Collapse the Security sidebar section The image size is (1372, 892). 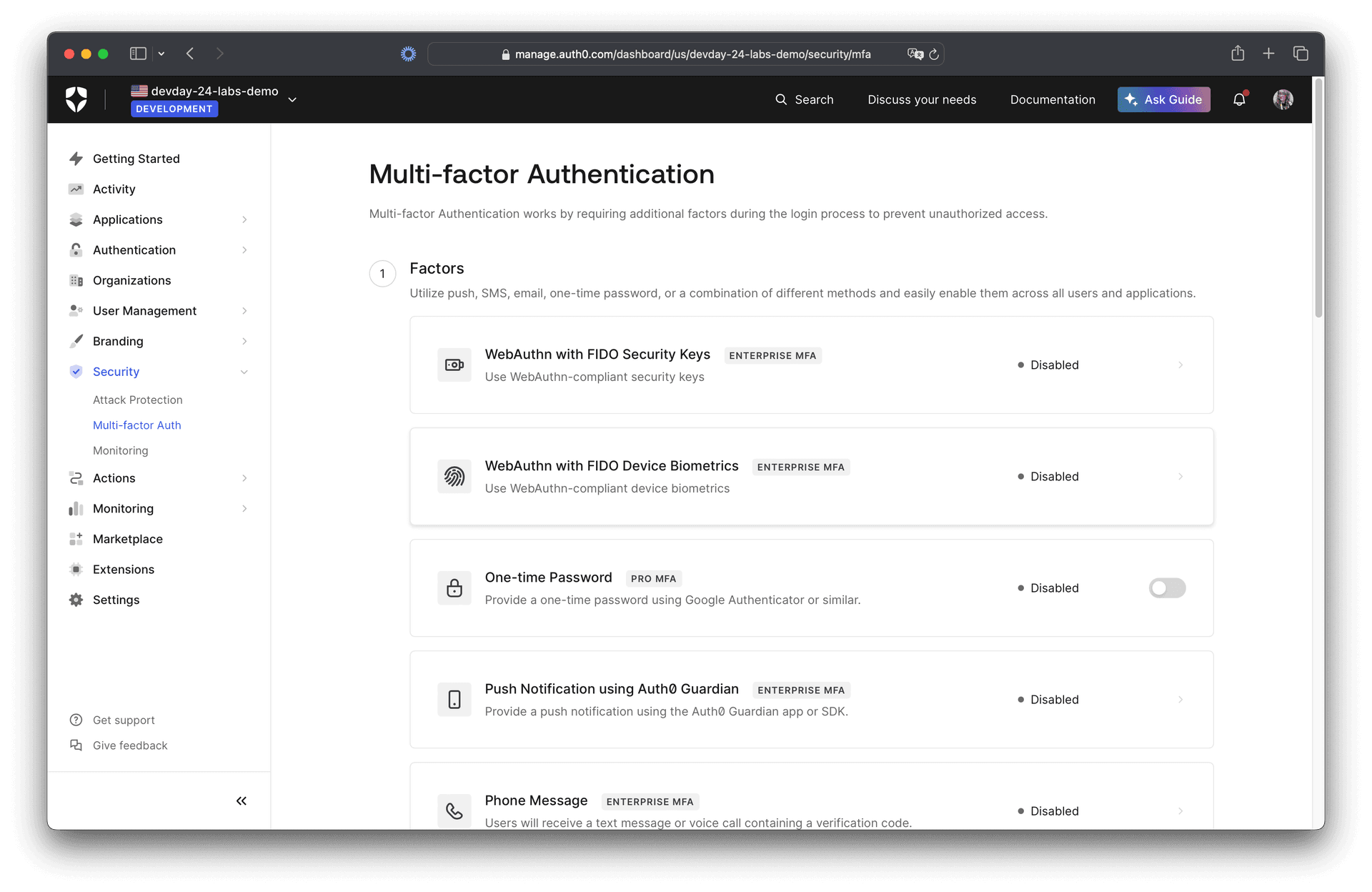[x=245, y=372]
